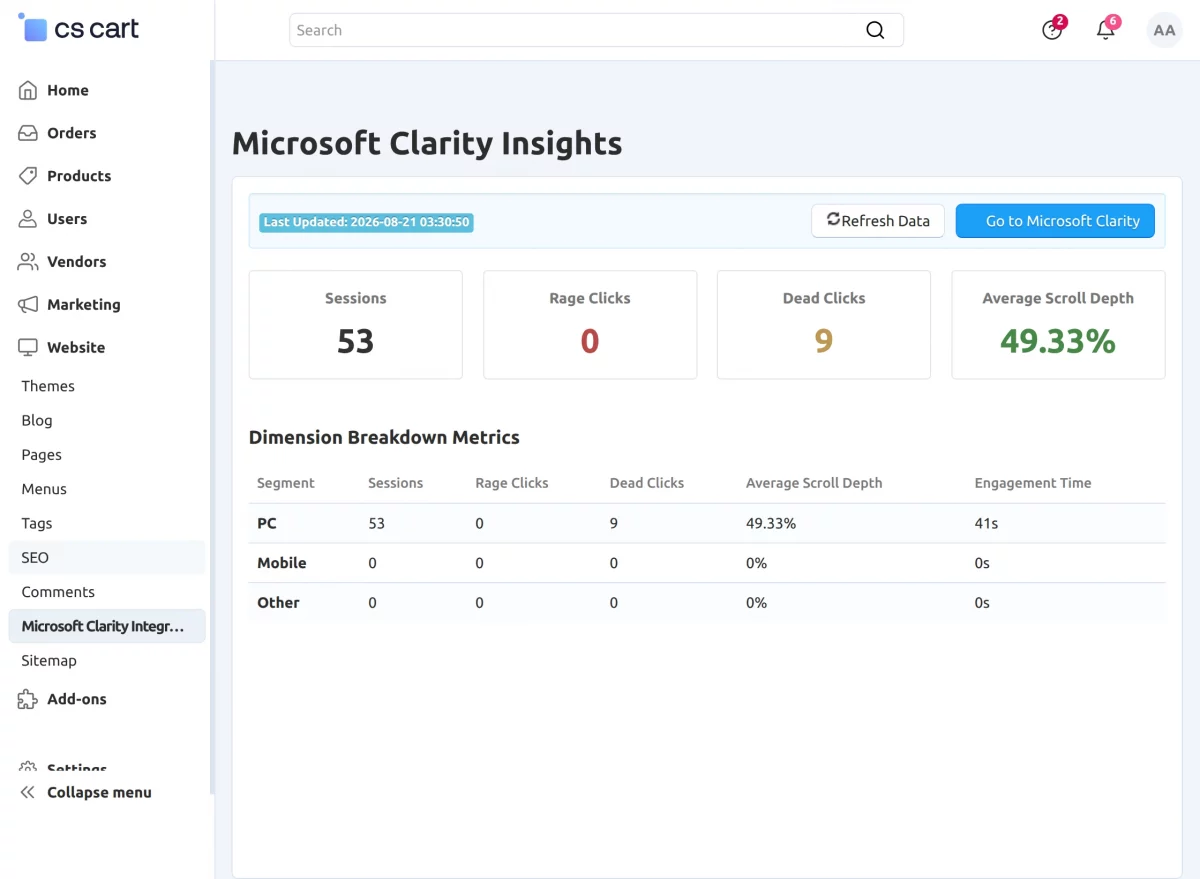The image size is (1200, 879).
Task: Click the 49.33% value in PC row
Action: (771, 523)
